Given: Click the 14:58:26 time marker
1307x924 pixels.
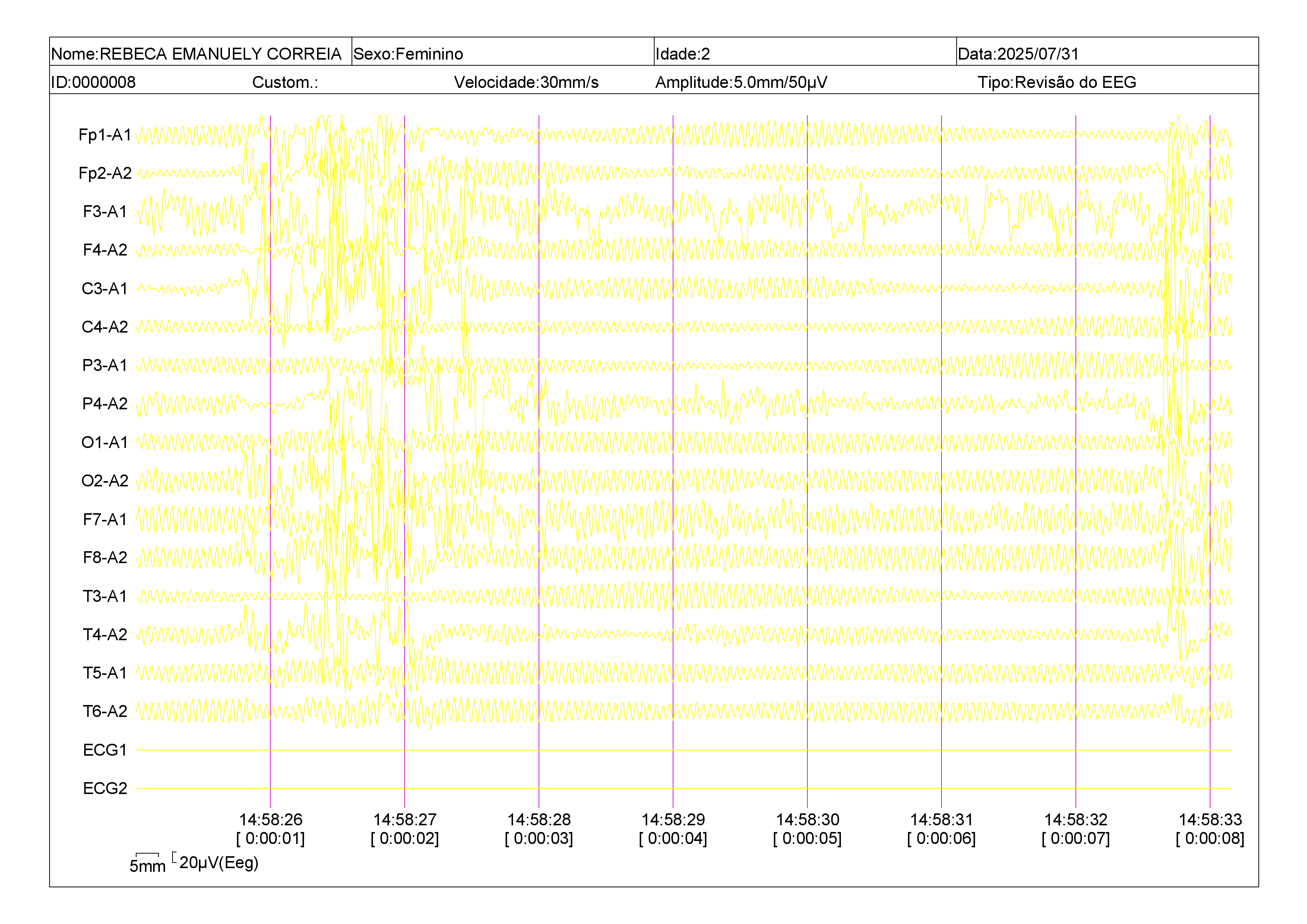Looking at the screenshot, I should (x=270, y=819).
